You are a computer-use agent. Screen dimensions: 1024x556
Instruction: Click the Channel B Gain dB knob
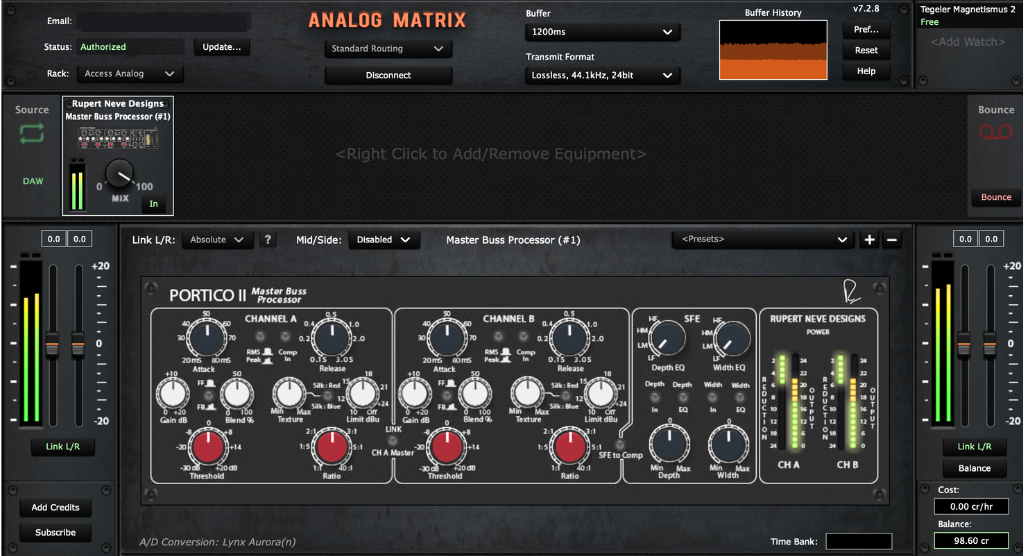[414, 394]
